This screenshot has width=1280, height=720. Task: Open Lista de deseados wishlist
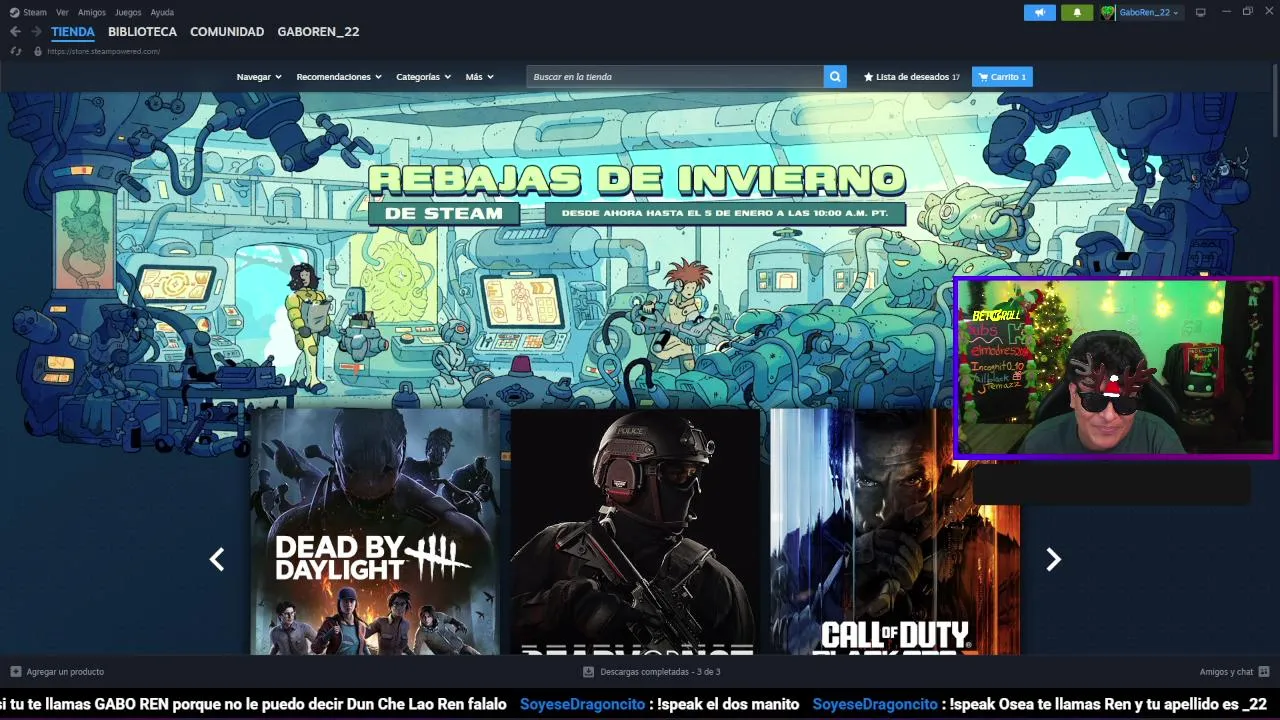point(912,77)
